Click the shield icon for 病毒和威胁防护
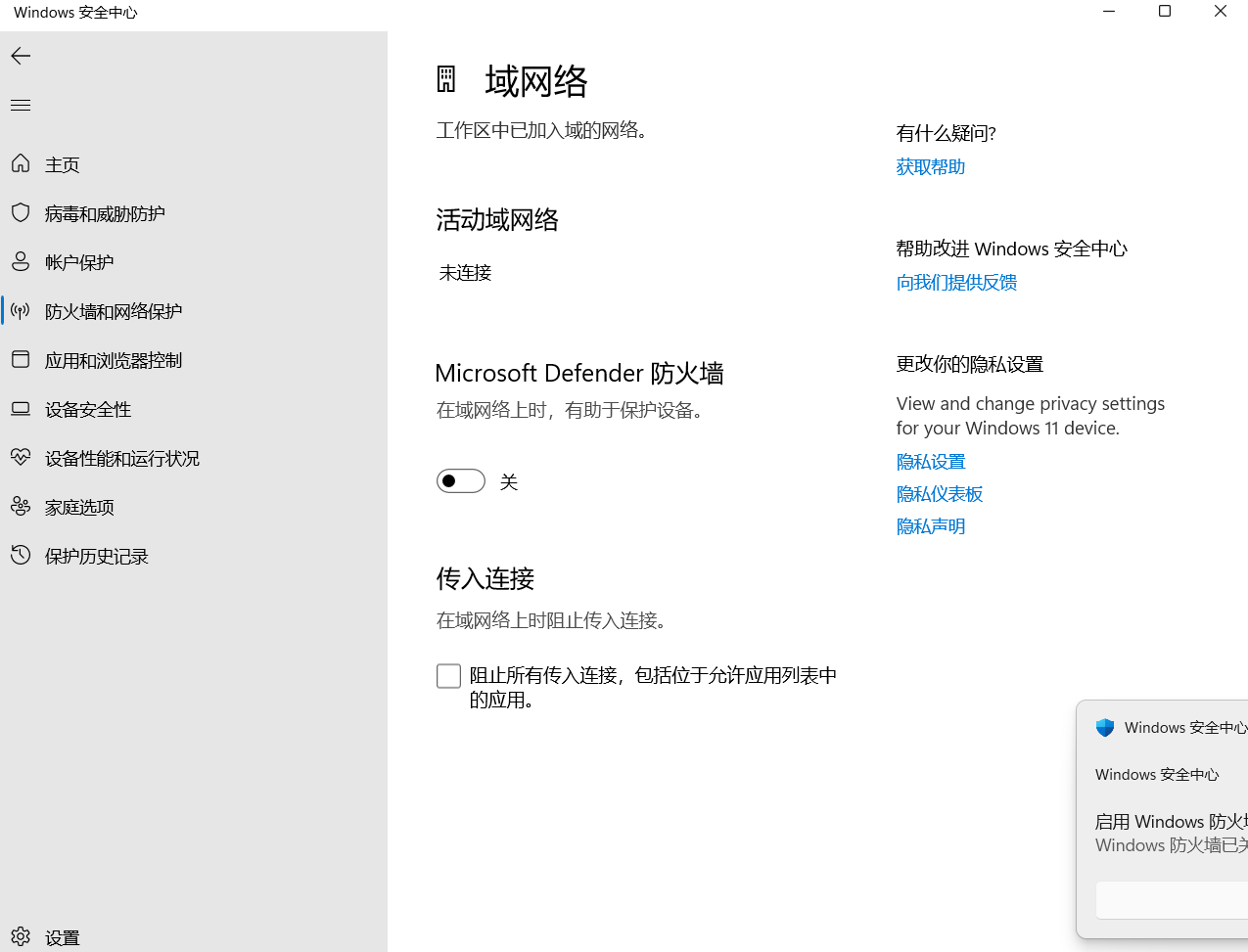The width and height of the screenshot is (1248, 952). tap(21, 212)
